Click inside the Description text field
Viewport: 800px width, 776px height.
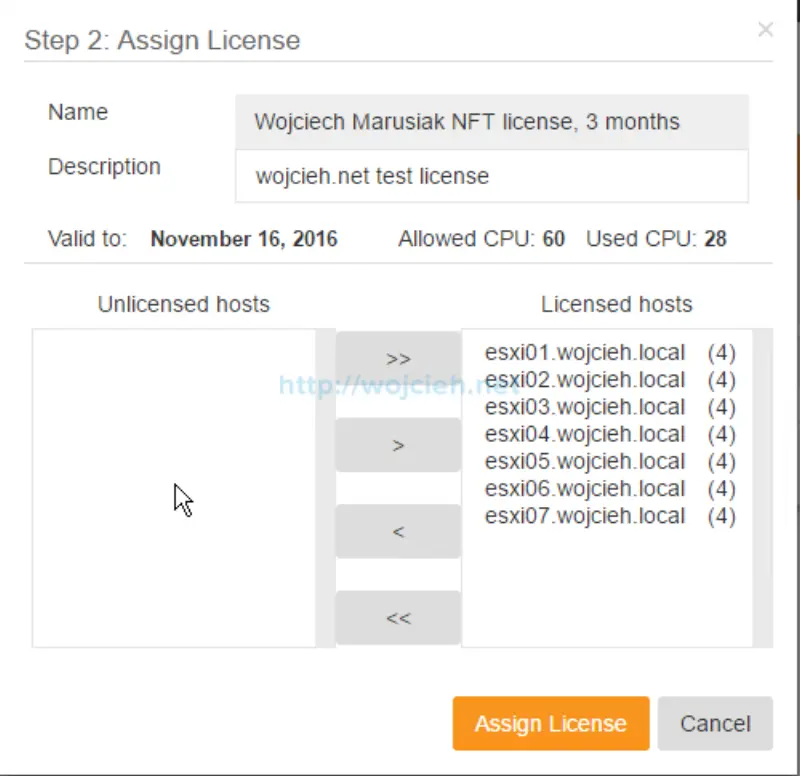pyautogui.click(x=492, y=176)
